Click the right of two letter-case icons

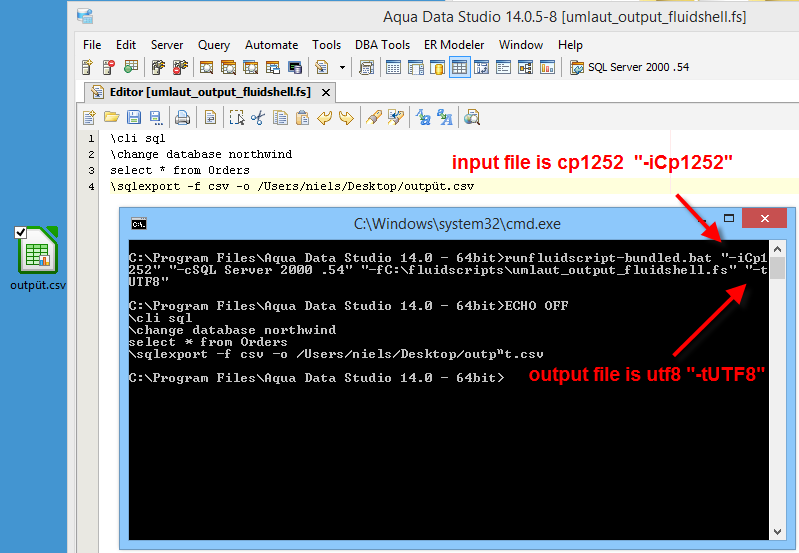coord(445,118)
